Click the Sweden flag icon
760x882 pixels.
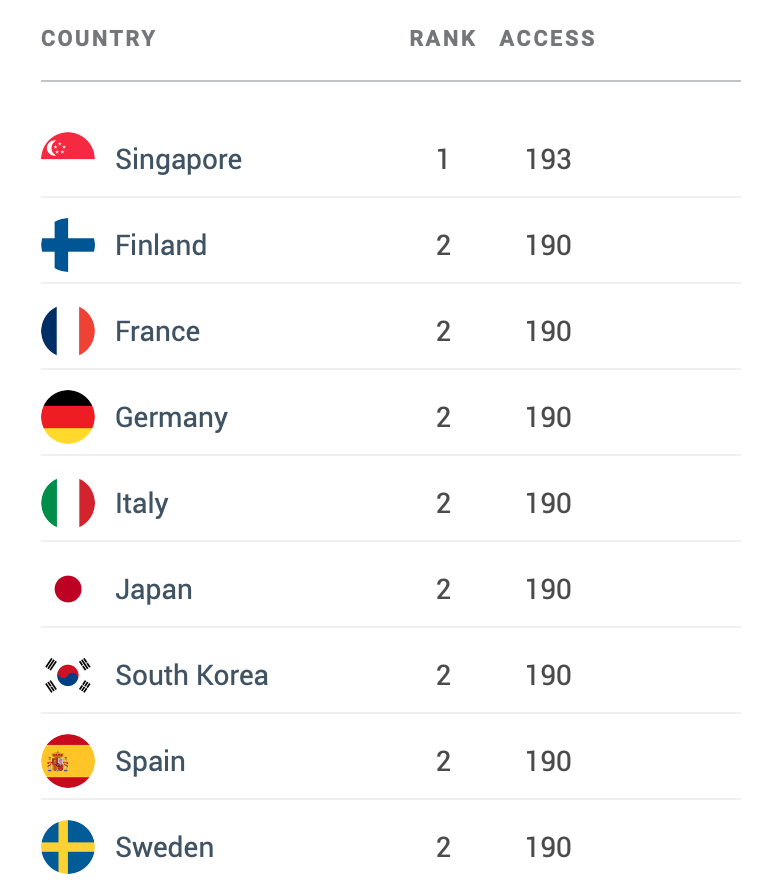68,847
